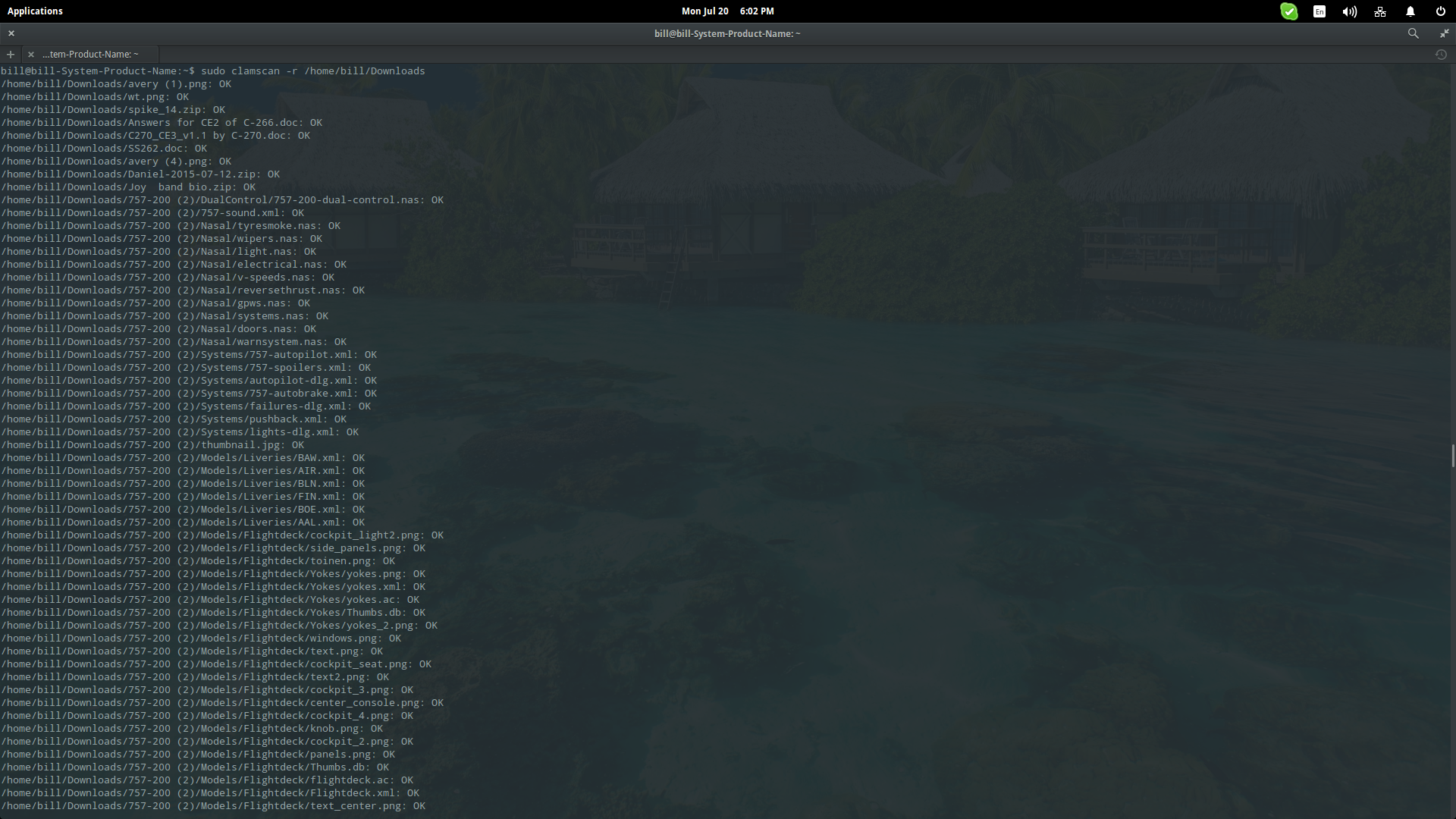Click the Flightdeck/text_center.png line
Image resolution: width=1456 pixels, height=819 pixels.
[213, 805]
